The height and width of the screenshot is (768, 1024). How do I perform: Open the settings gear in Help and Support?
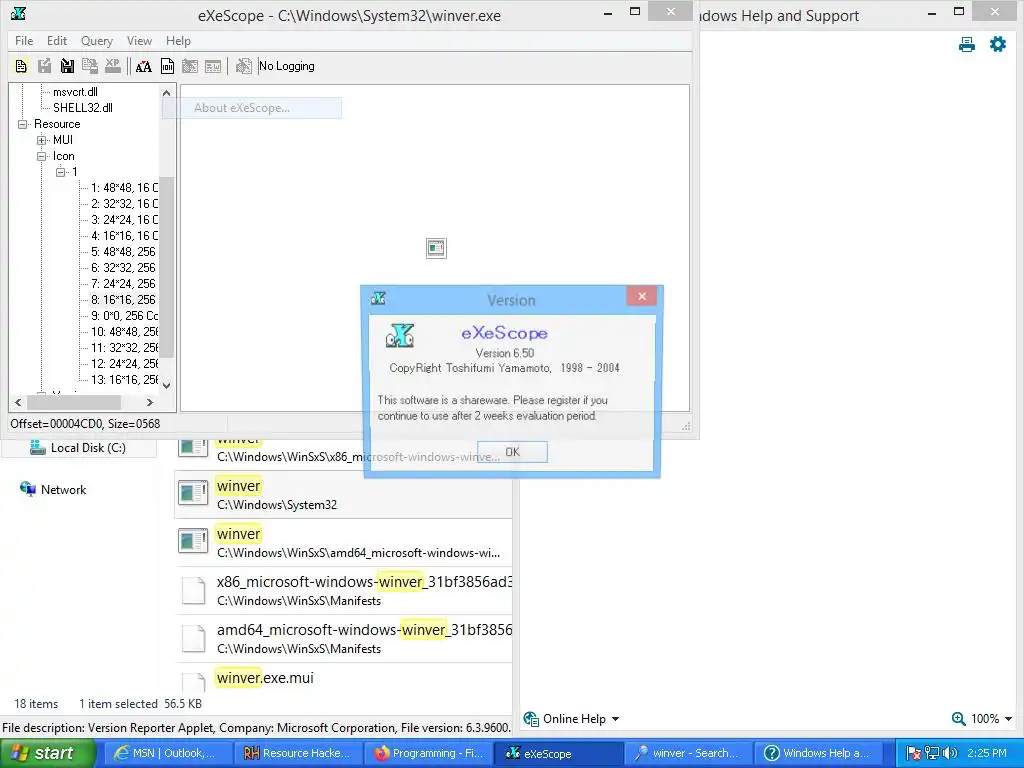(998, 44)
